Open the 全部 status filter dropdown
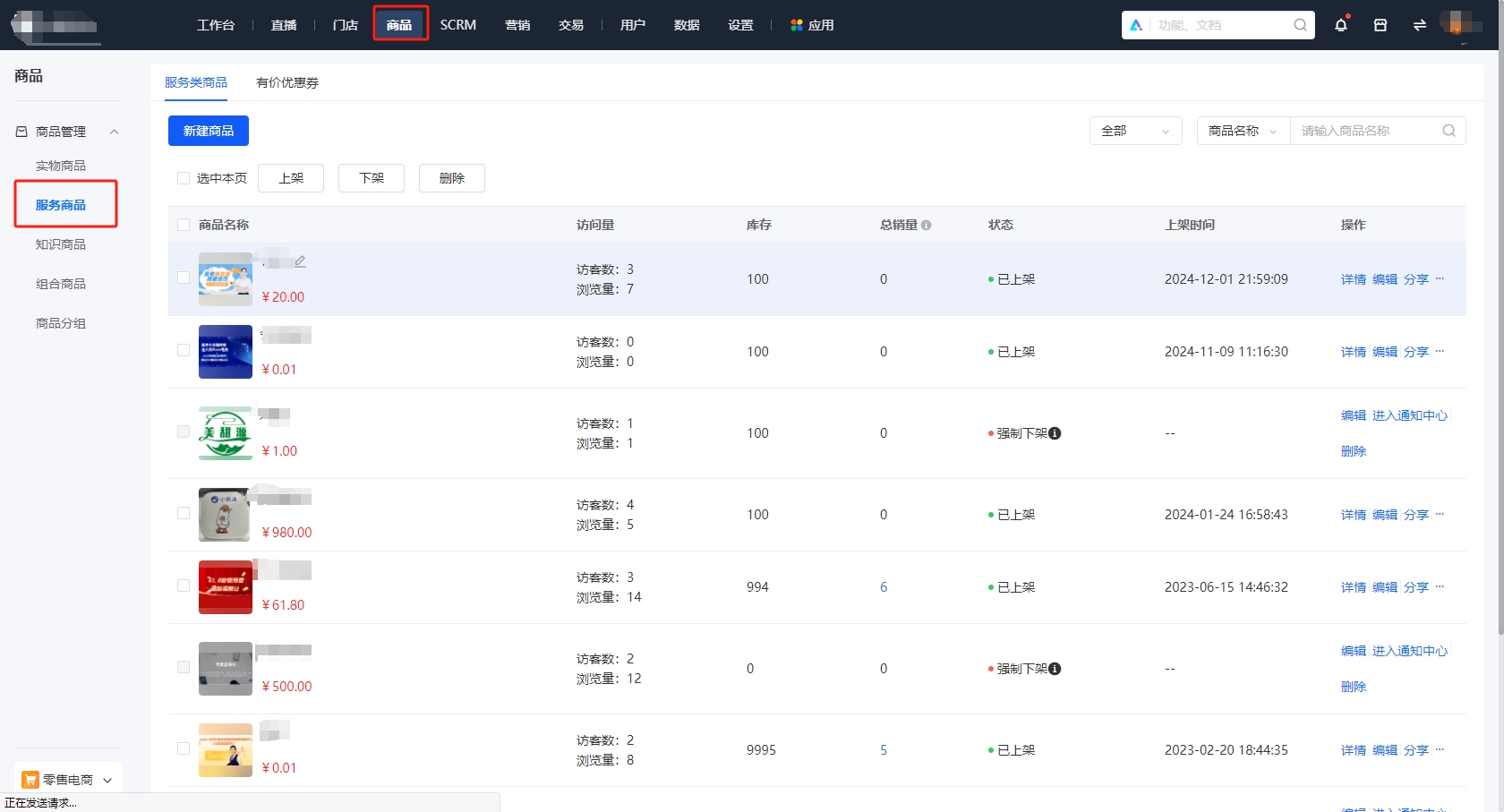1504x812 pixels. click(x=1134, y=131)
